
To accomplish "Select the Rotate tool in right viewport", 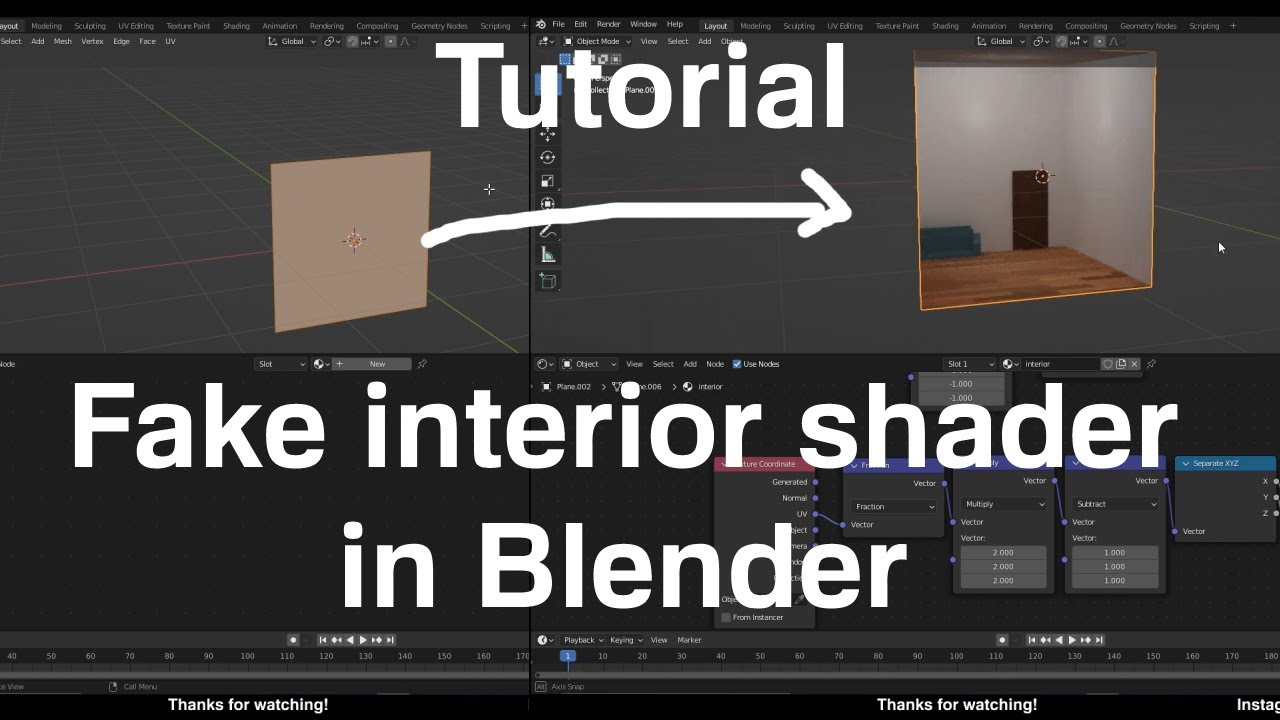I will coord(547,157).
